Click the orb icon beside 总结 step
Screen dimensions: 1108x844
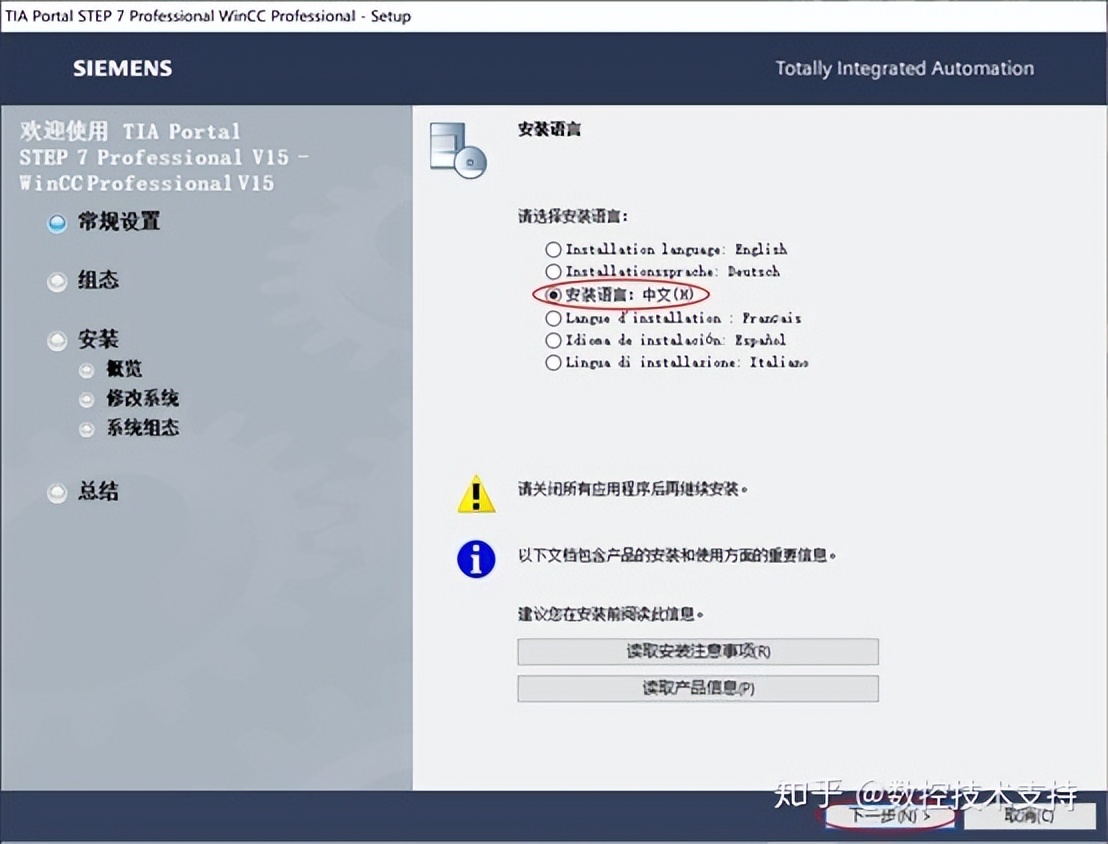coord(57,492)
